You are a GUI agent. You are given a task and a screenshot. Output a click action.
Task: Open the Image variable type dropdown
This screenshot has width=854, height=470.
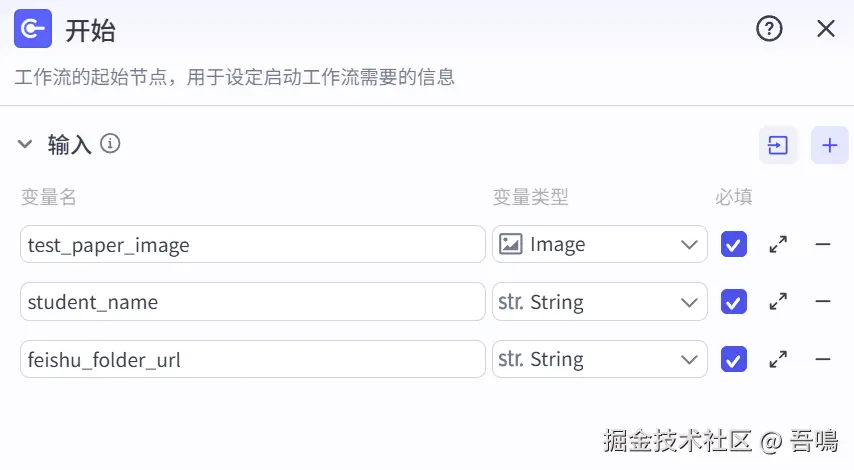tap(599, 244)
